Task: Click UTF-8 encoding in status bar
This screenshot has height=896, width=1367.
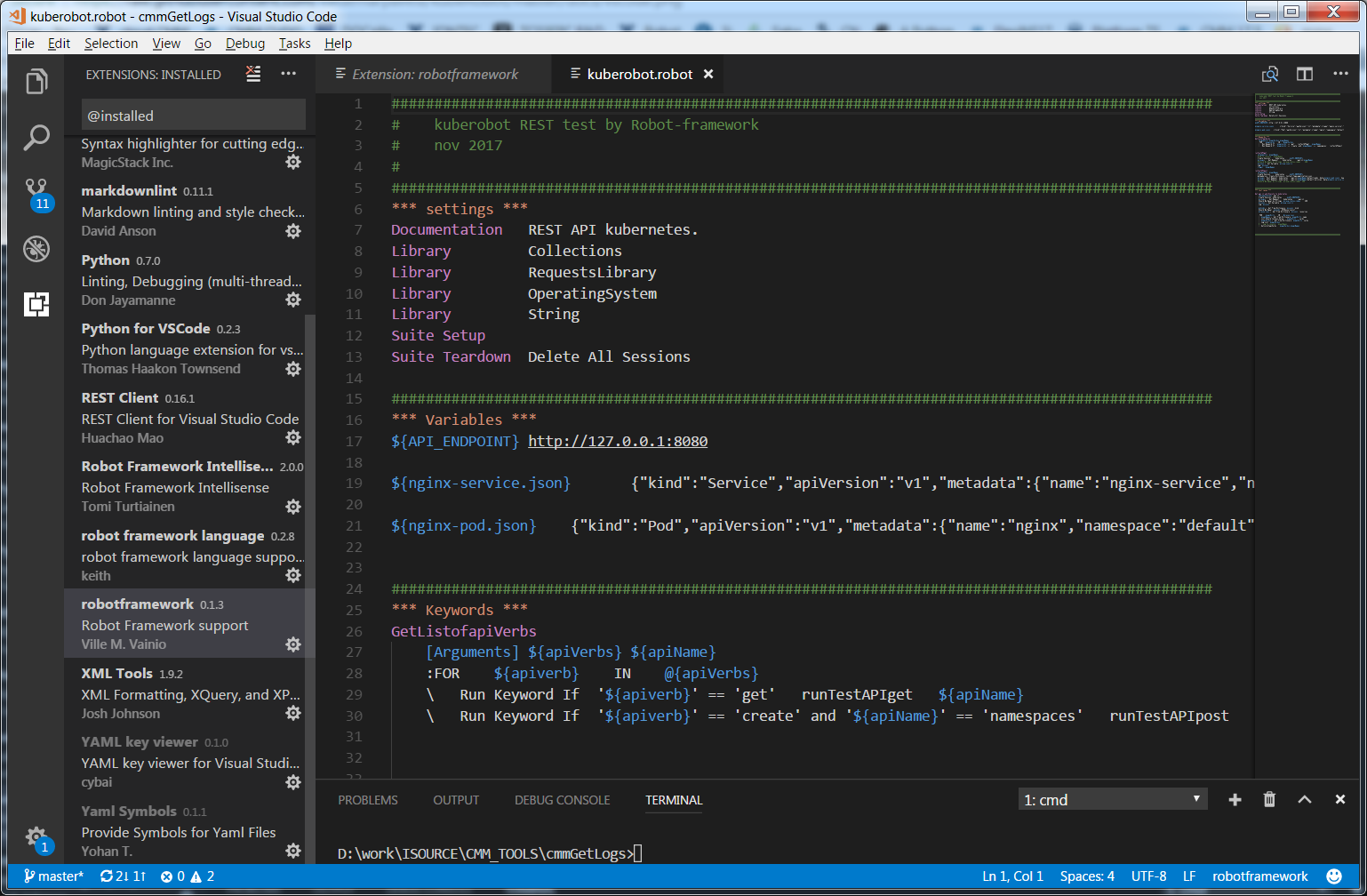Action: tap(1148, 876)
